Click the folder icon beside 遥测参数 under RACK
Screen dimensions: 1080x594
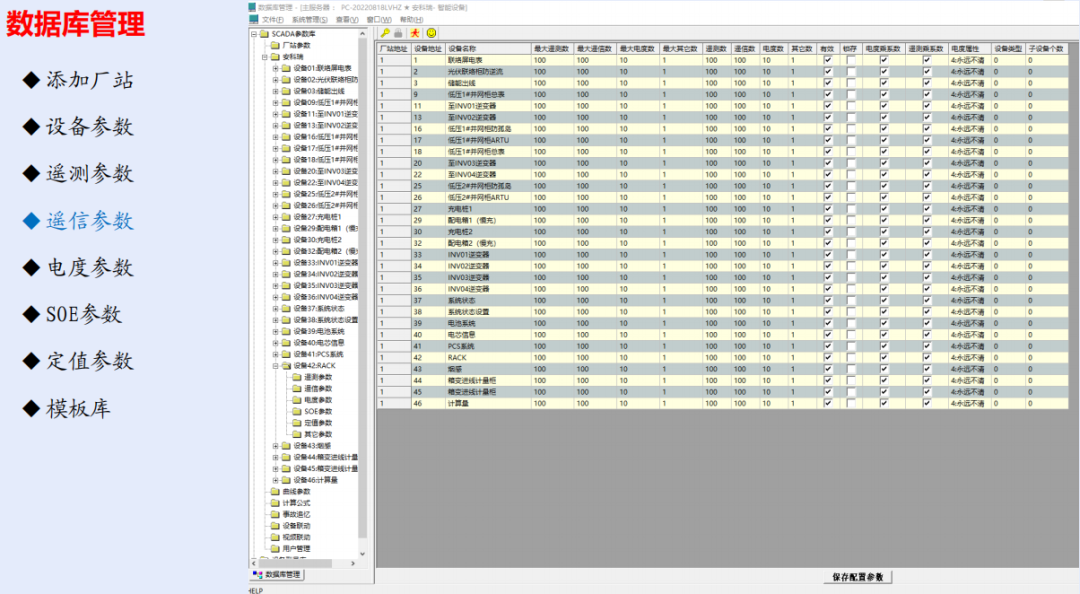pyautogui.click(x=297, y=378)
